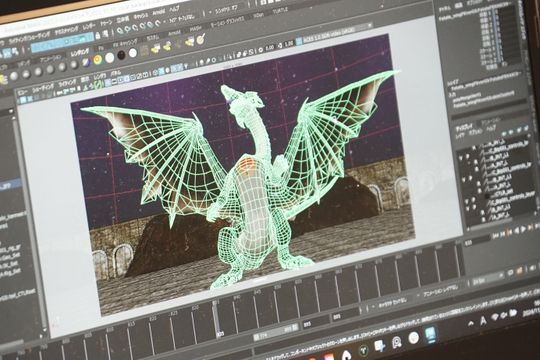Screen dimensions: 540x360
Task: Click the go to start of playback button
Action: [495, 235]
